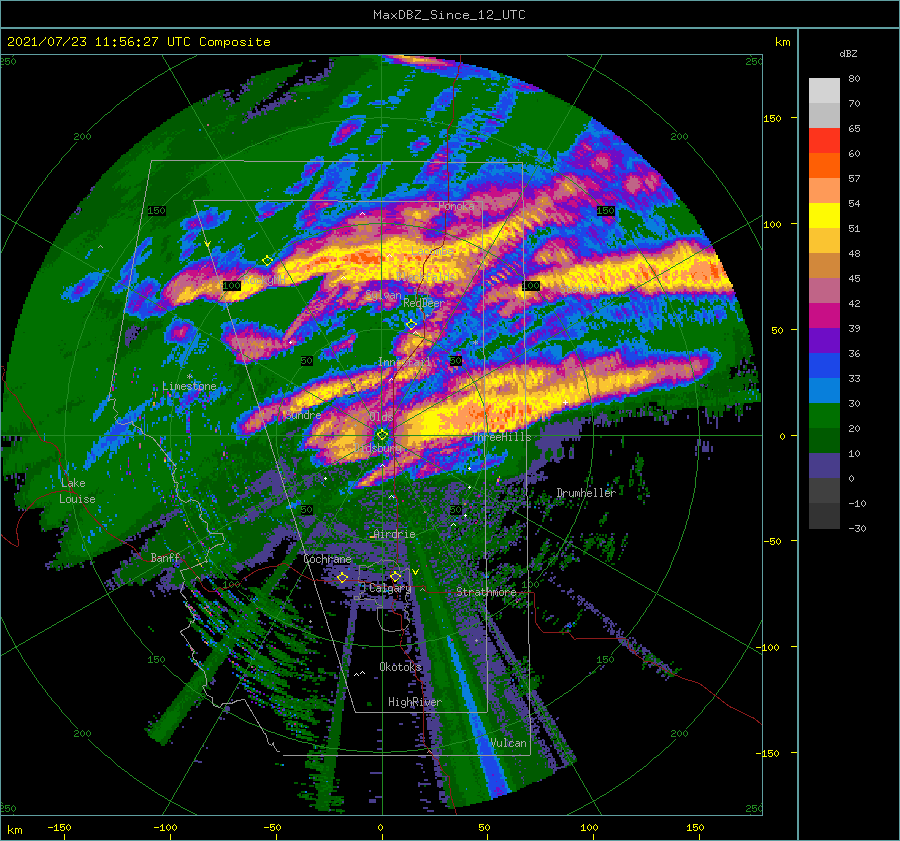Select the light blue 30-33 dBZ legend swatch
Image resolution: width=900 pixels, height=841 pixels.
[x=824, y=391]
